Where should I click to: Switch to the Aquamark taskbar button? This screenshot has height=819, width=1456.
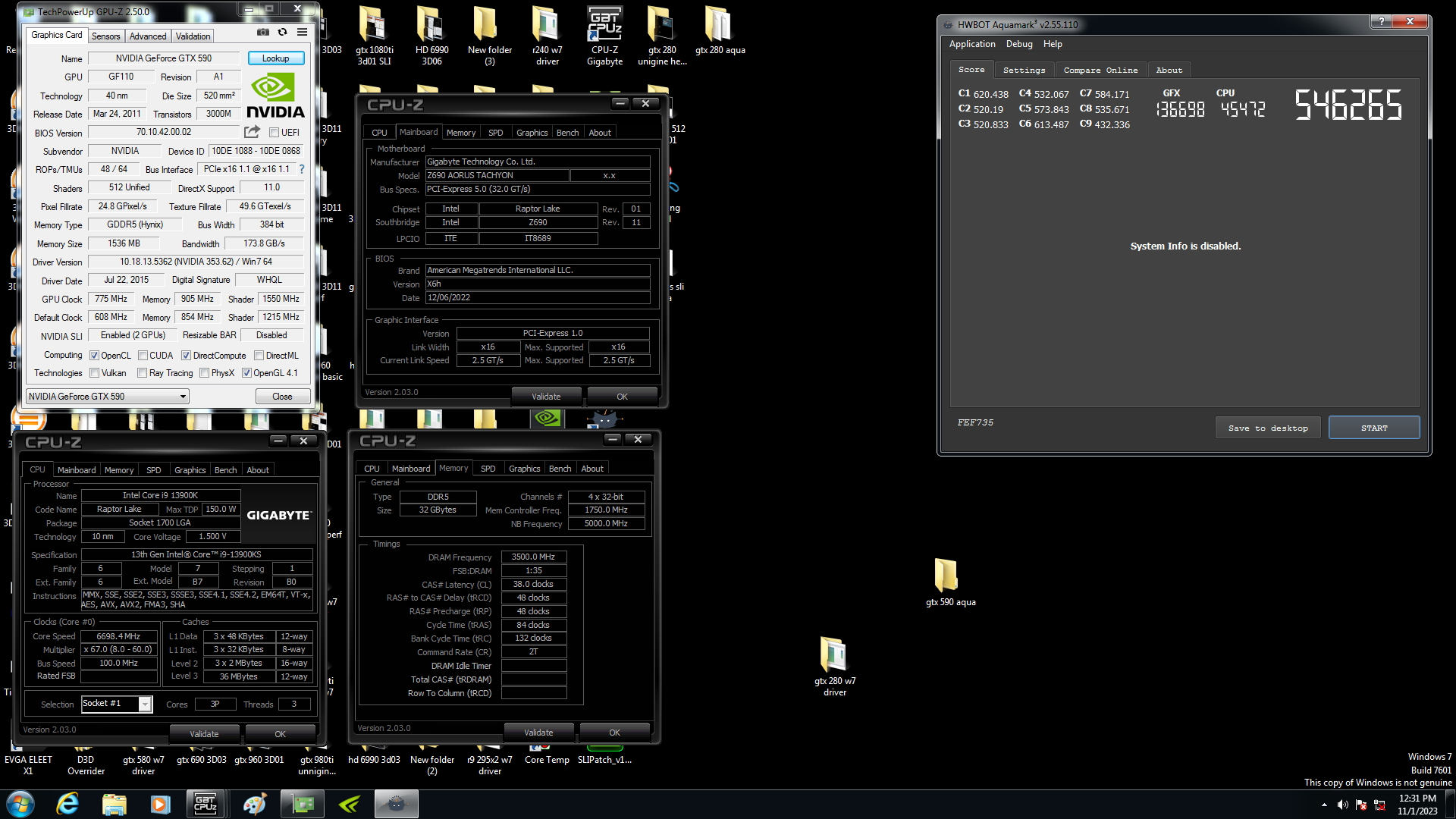click(x=397, y=804)
